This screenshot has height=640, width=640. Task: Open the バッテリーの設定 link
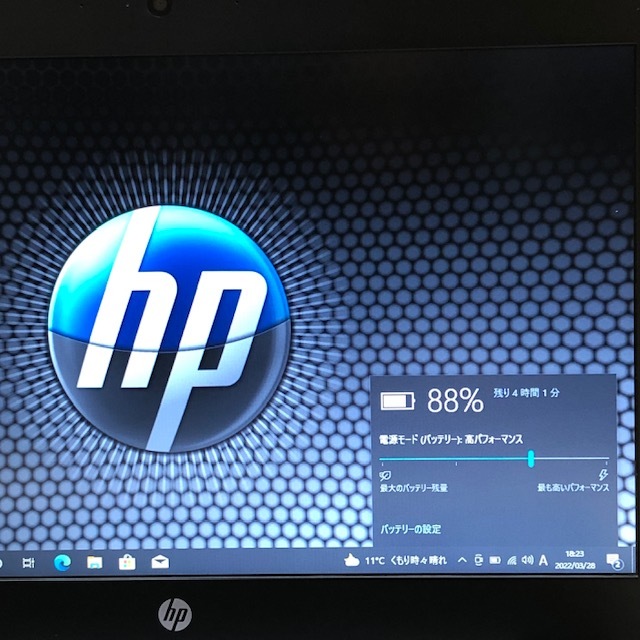pos(411,529)
